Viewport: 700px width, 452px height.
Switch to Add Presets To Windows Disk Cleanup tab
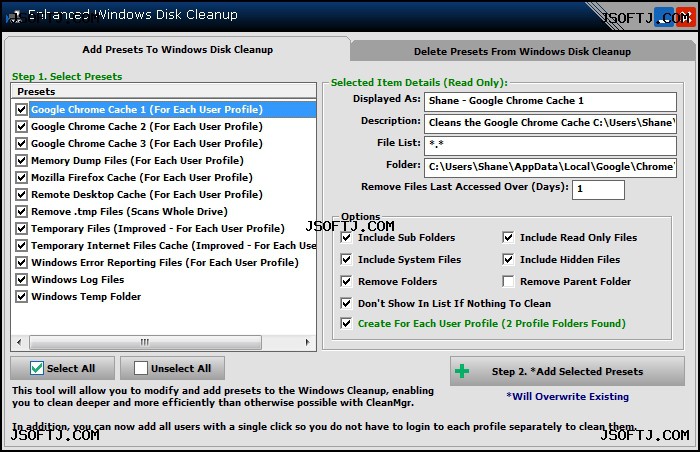177,49
